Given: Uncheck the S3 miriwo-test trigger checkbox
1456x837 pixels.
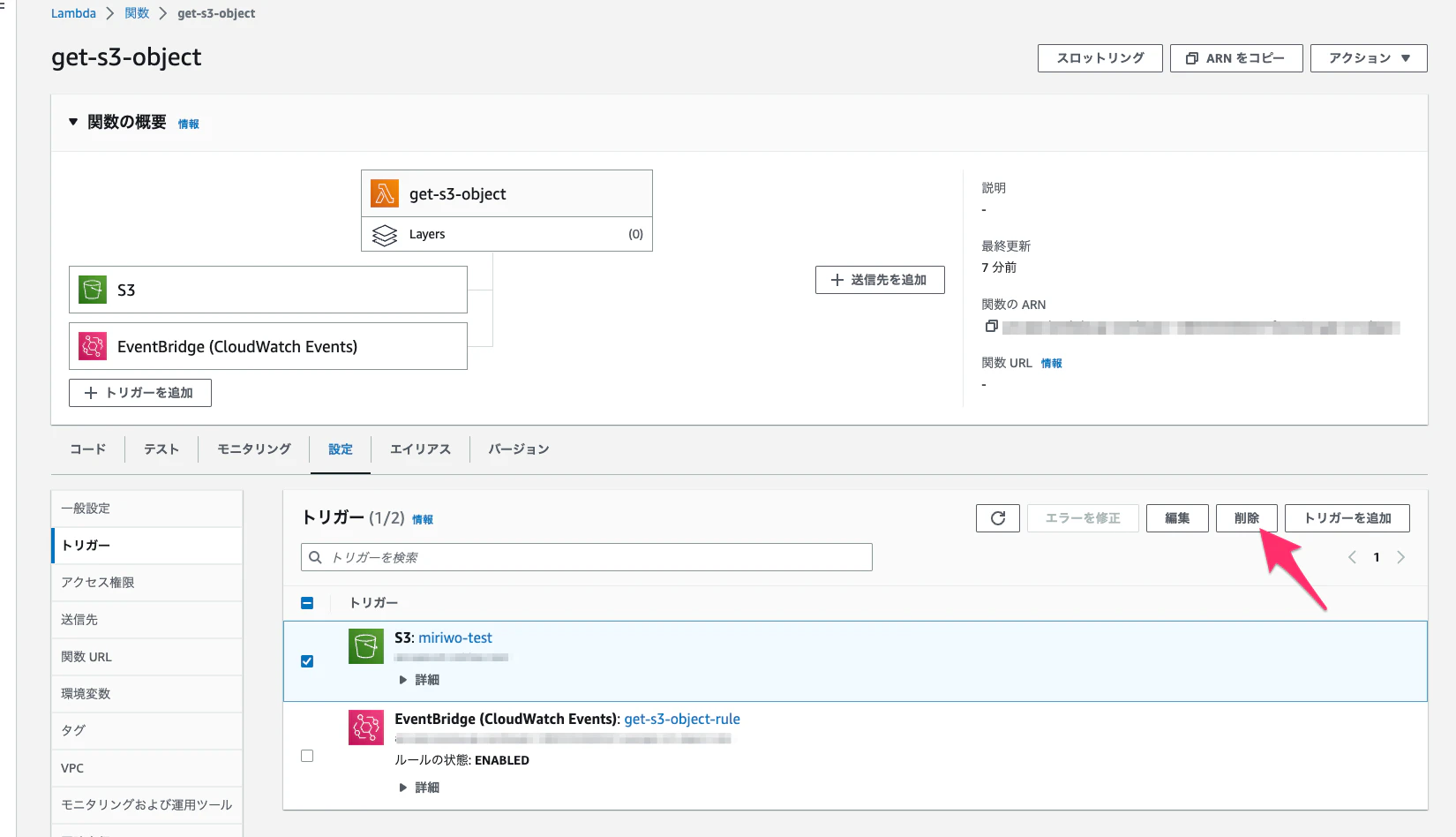Looking at the screenshot, I should pos(307,661).
